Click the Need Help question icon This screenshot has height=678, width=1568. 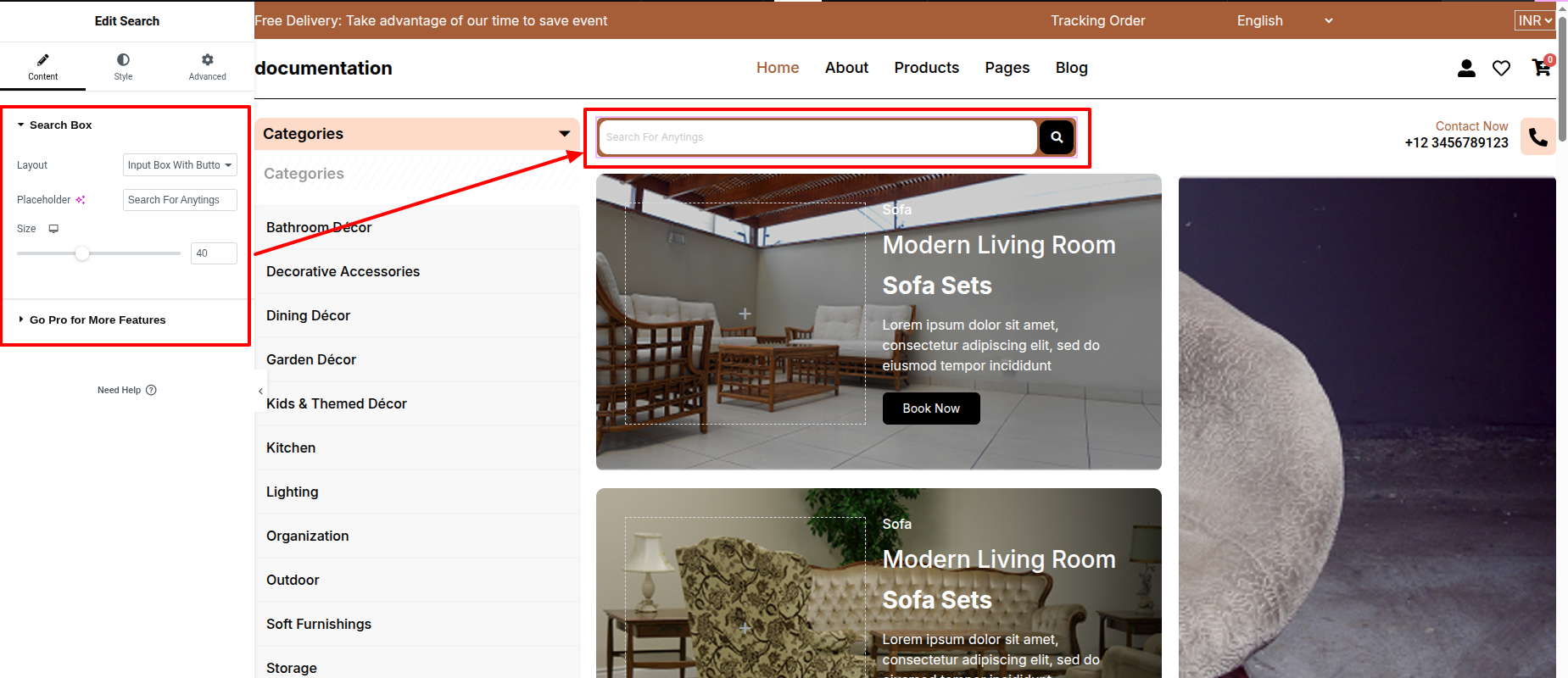151,390
